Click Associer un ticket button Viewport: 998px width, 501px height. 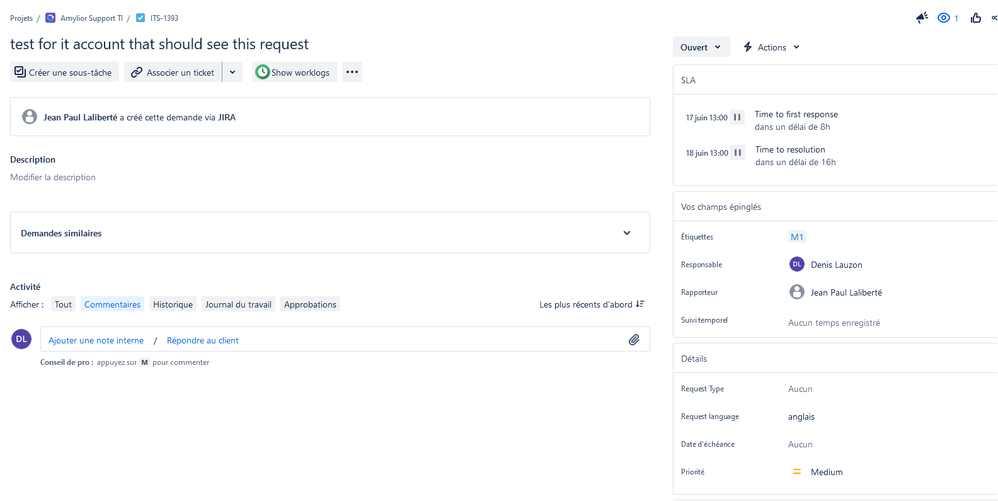pos(173,72)
